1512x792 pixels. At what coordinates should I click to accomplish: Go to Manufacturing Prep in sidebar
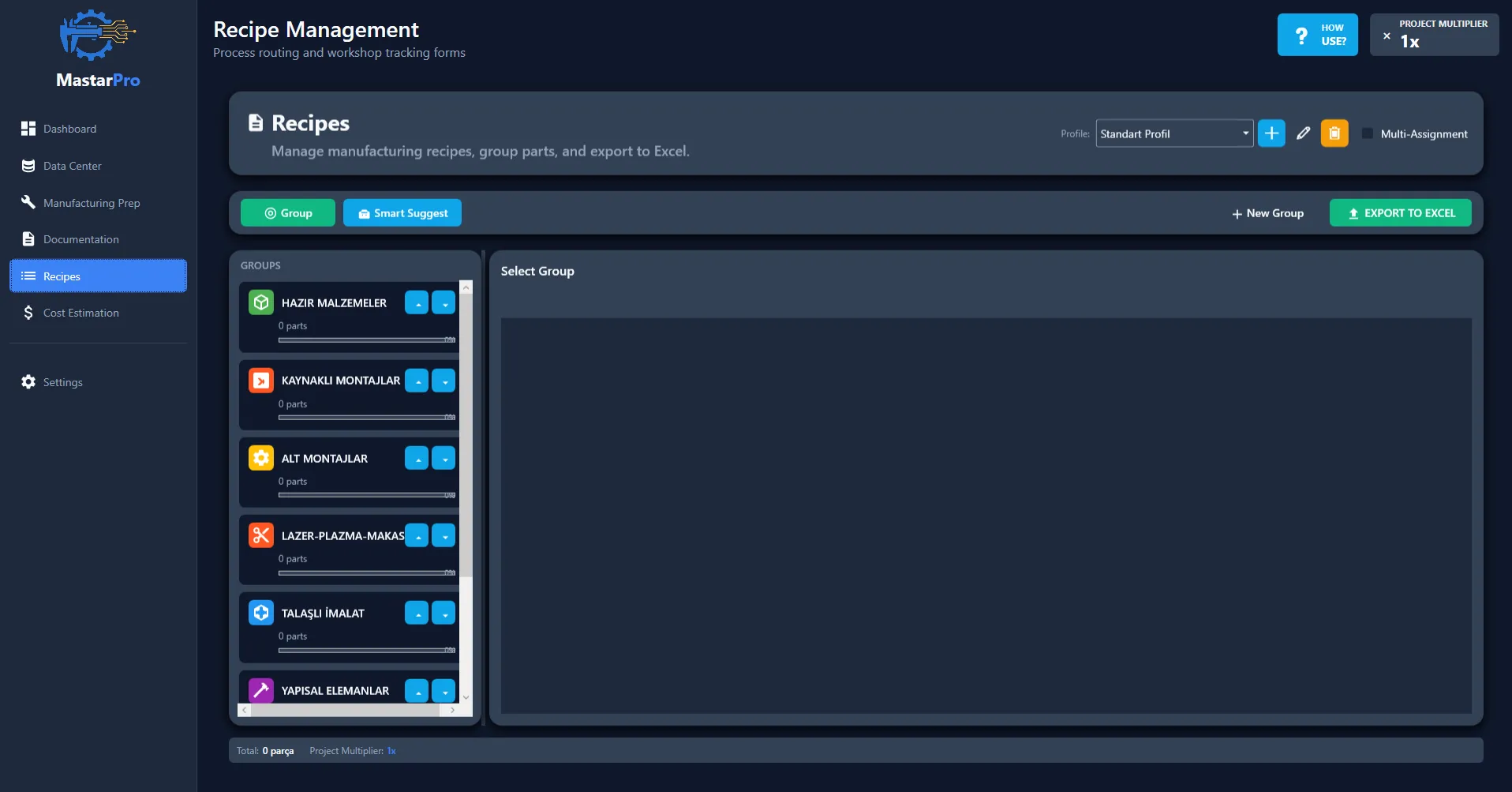92,203
